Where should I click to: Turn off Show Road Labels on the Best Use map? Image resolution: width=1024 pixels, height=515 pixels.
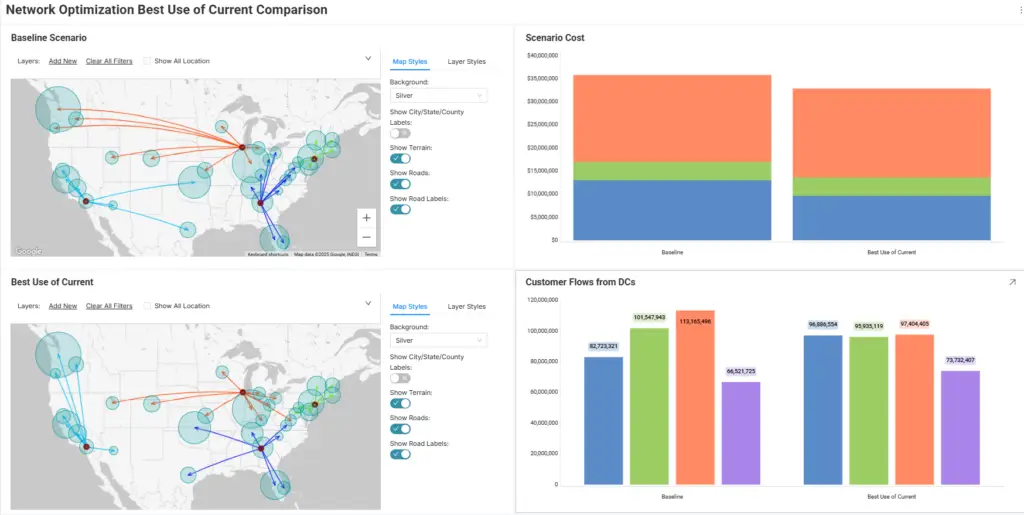tap(400, 454)
